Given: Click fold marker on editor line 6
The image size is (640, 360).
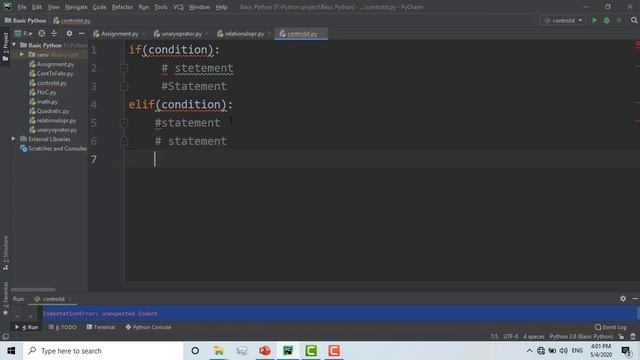Looking at the screenshot, I should [124, 141].
